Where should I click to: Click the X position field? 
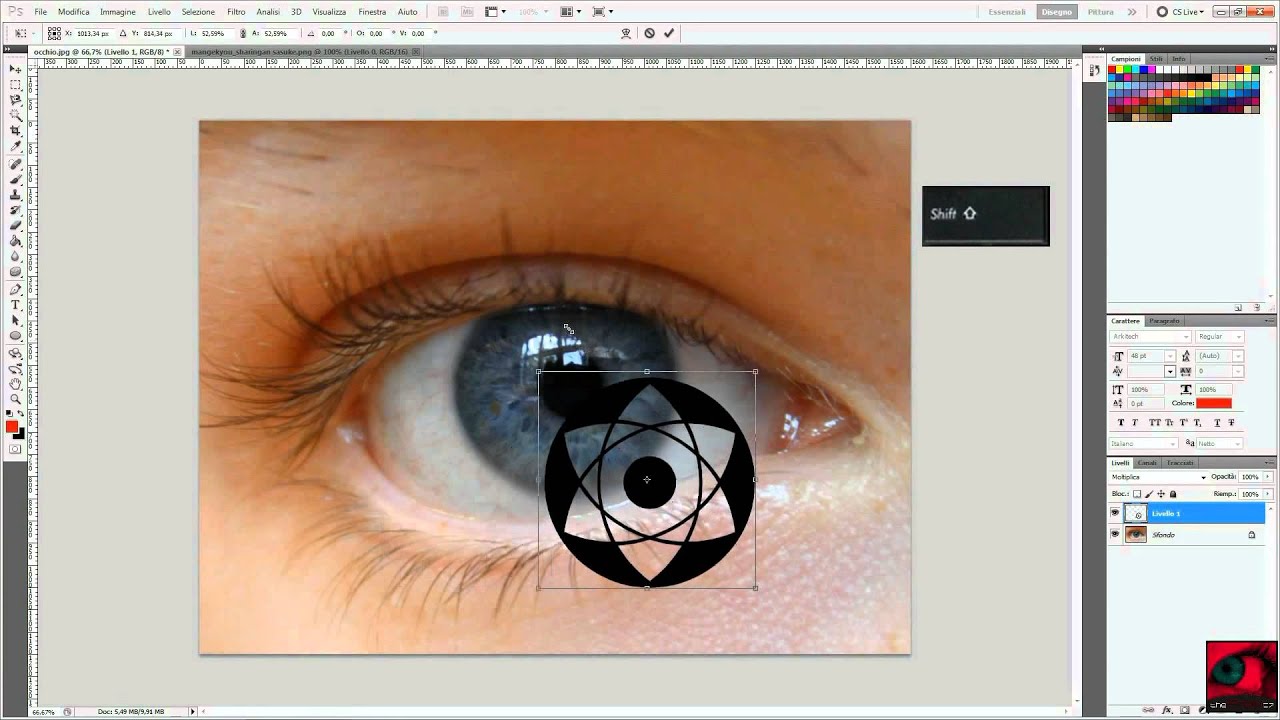(93, 33)
